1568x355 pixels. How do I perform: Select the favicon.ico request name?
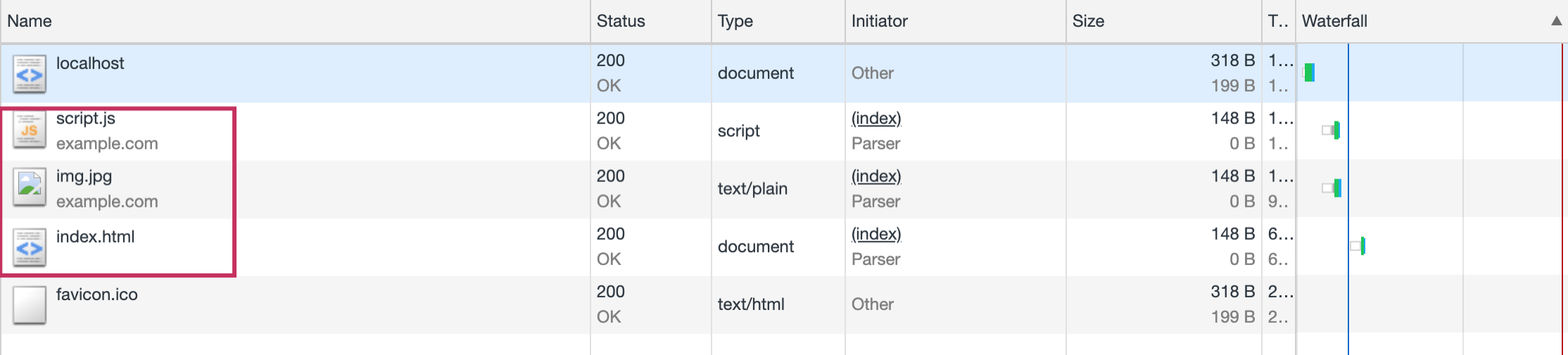click(97, 295)
